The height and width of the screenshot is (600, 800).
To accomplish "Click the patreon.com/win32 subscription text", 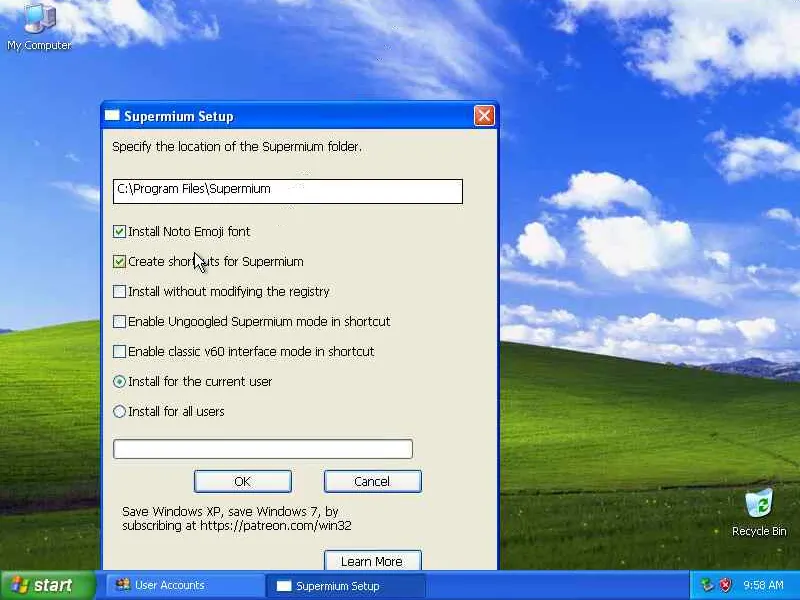I will [x=237, y=518].
